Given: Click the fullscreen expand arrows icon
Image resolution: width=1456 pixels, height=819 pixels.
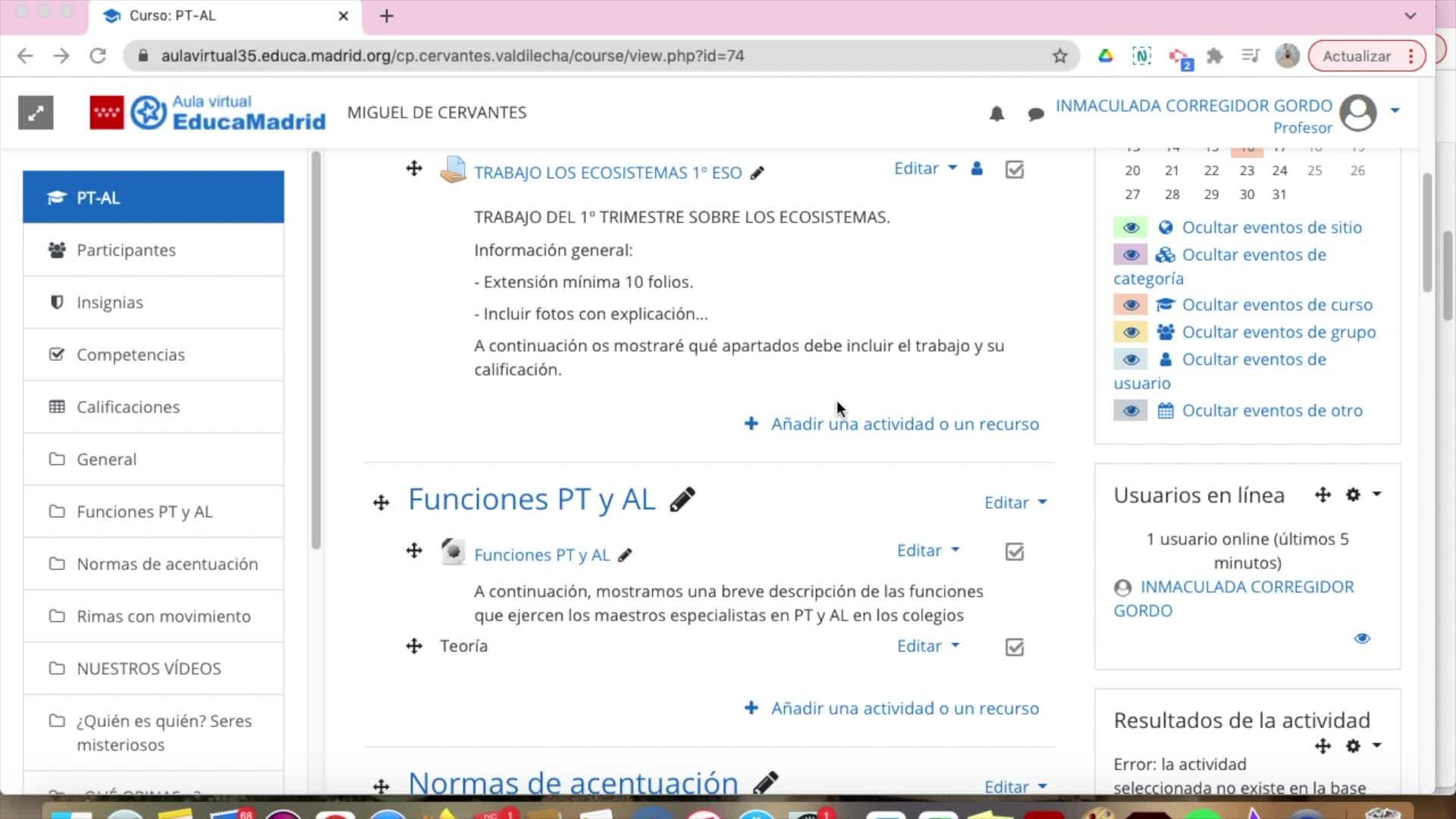Looking at the screenshot, I should tap(36, 113).
